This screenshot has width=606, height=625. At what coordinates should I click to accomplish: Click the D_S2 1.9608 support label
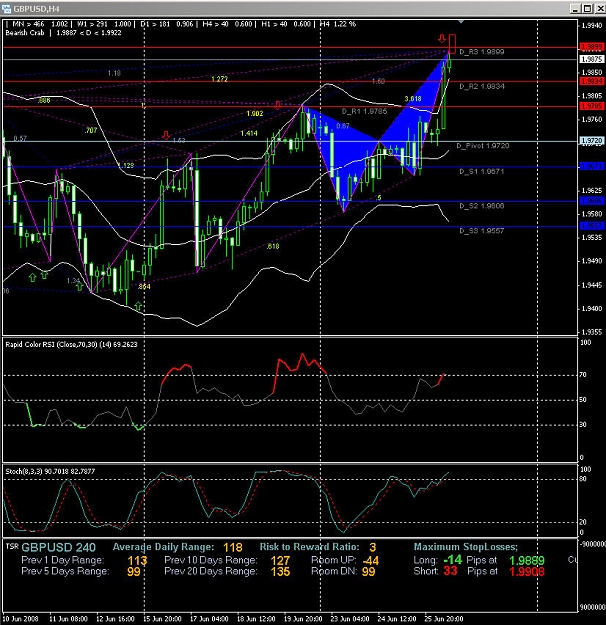[482, 206]
